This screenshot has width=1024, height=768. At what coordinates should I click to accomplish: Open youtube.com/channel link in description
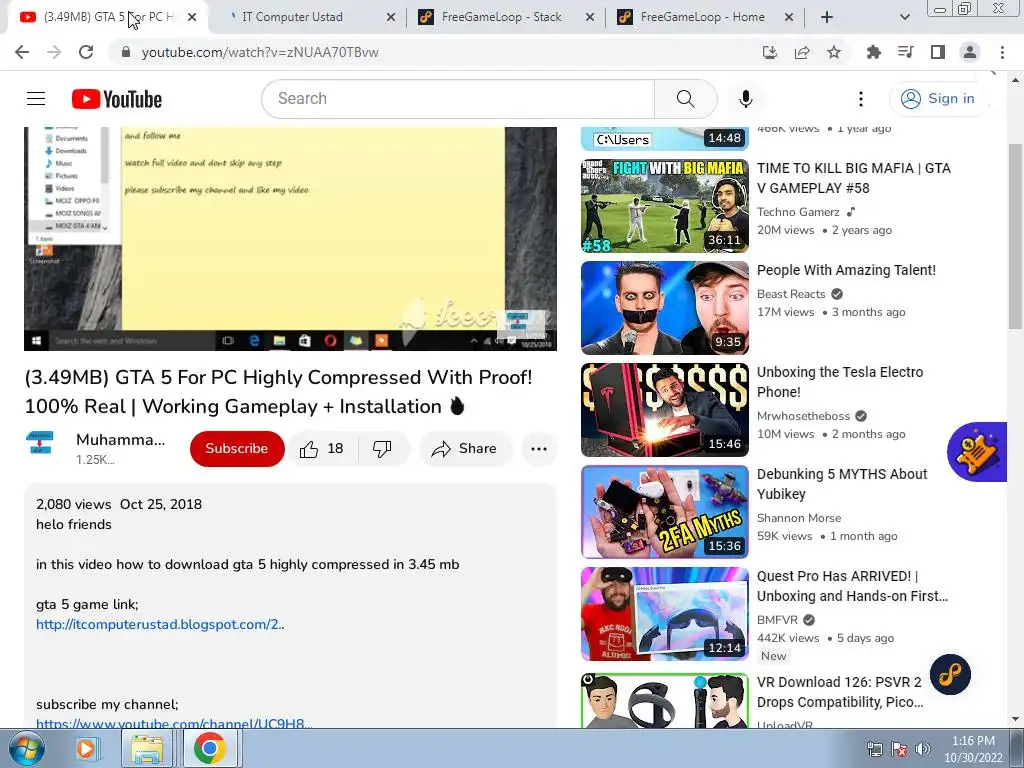click(174, 724)
